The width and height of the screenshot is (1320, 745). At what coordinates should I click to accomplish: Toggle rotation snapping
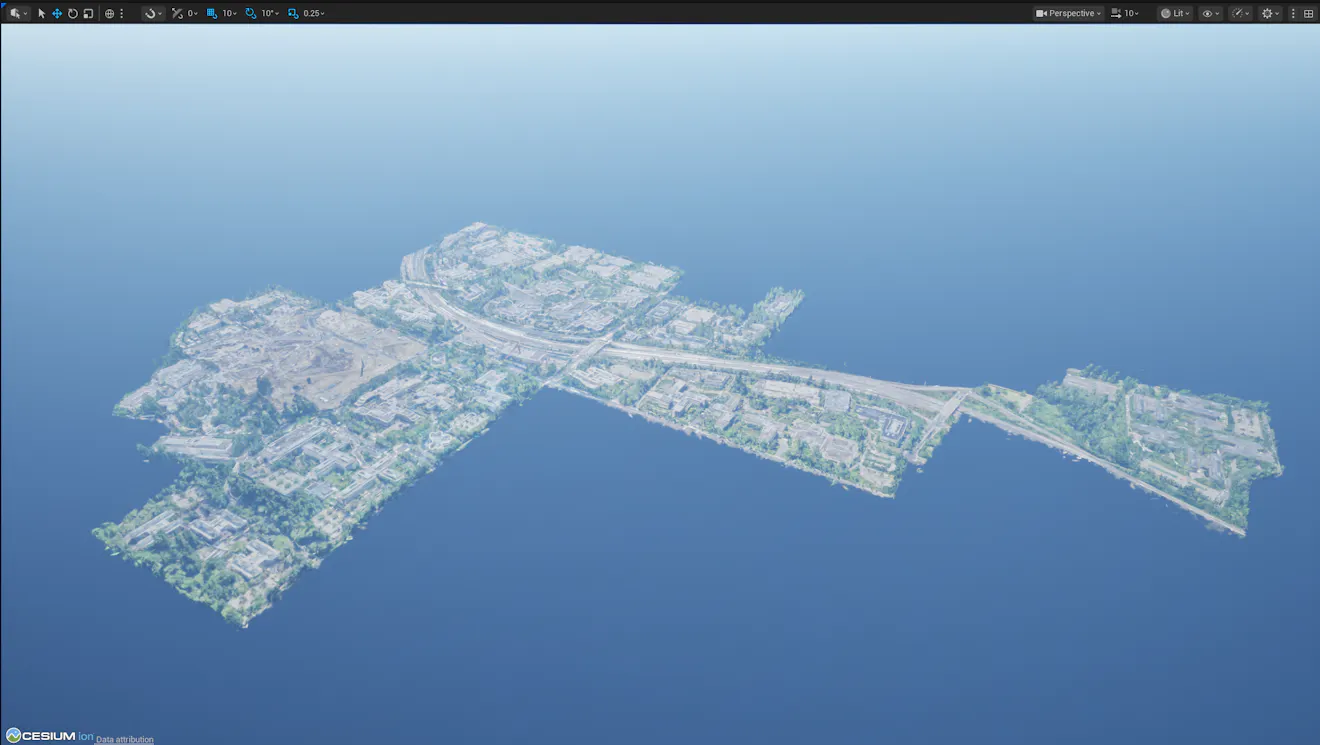(251, 13)
